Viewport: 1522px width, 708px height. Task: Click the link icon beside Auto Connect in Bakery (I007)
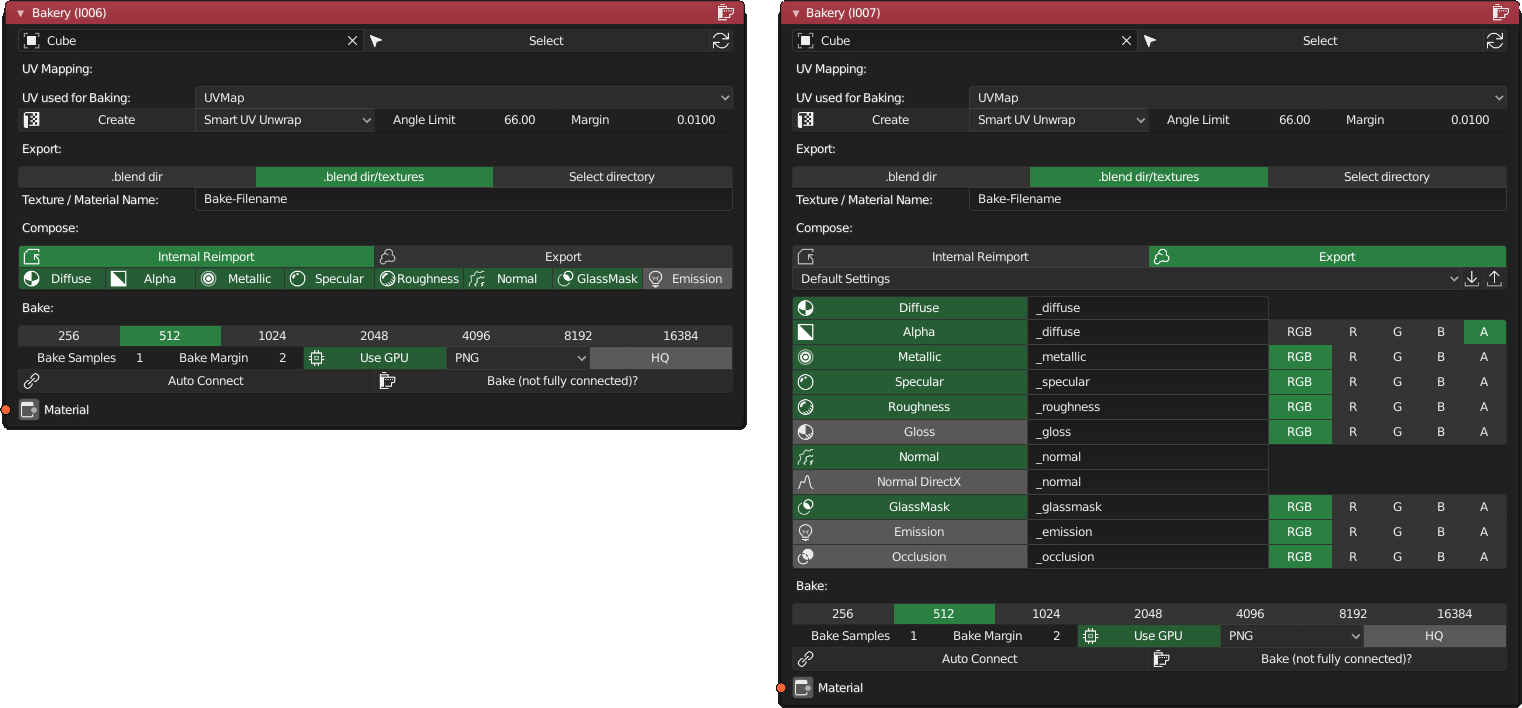coord(805,659)
